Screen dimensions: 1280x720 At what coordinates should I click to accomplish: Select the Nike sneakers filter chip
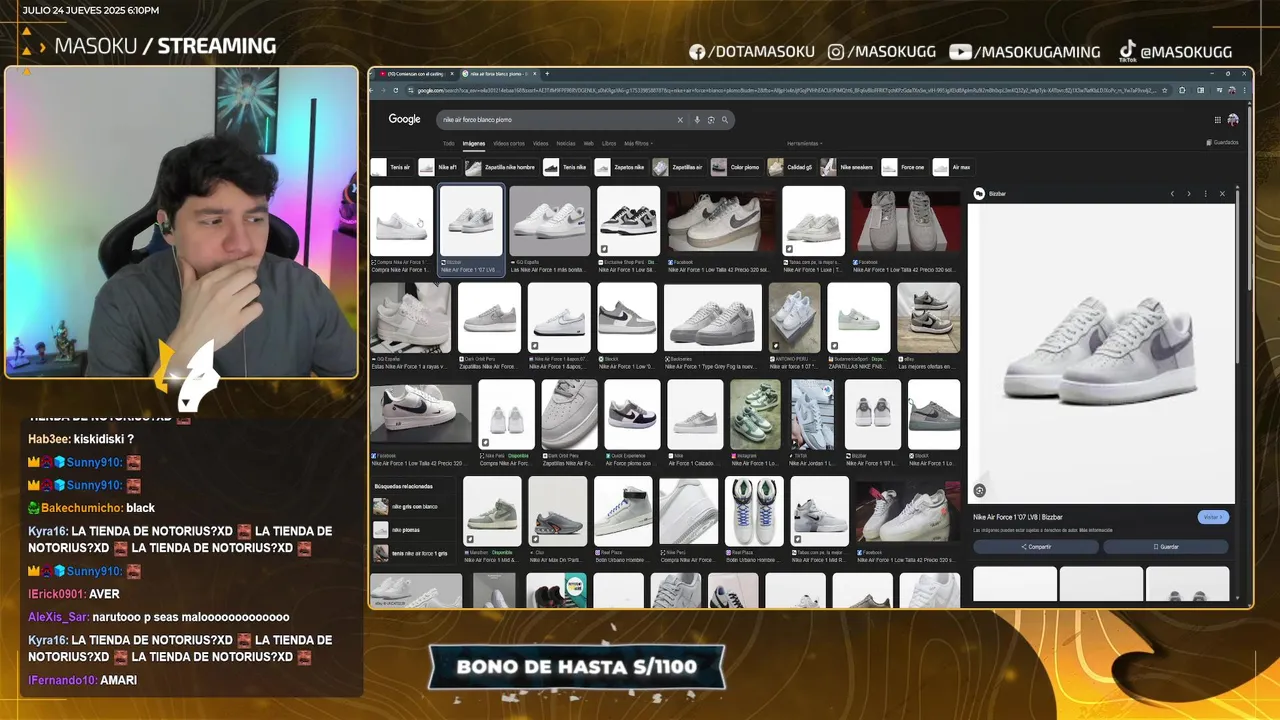tap(848, 167)
